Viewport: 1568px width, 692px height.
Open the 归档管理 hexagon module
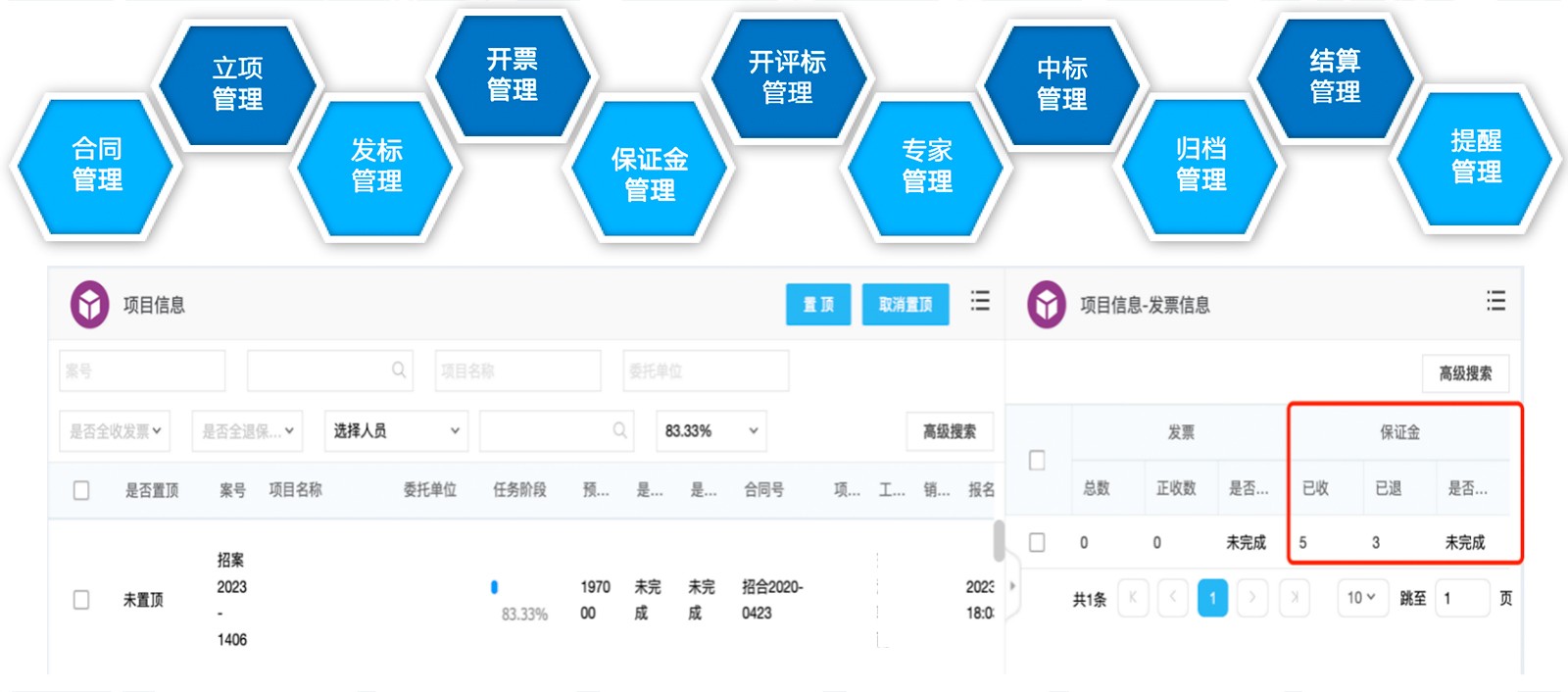(x=1201, y=166)
